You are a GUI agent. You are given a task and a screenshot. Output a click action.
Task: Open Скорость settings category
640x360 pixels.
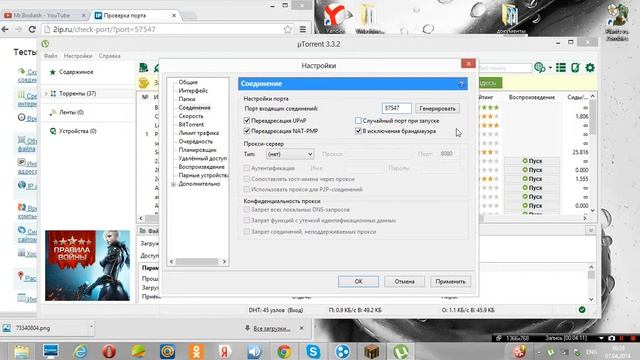pyautogui.click(x=191, y=116)
